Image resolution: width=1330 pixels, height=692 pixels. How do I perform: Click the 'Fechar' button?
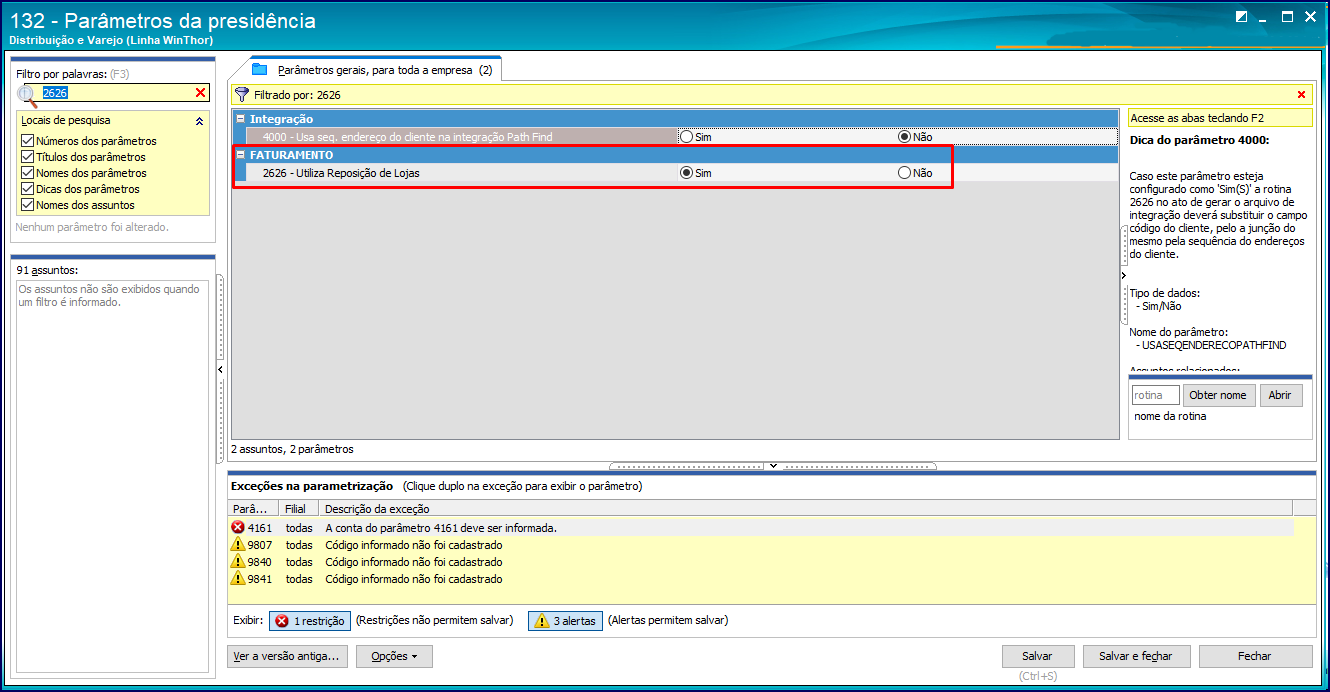(1255, 657)
